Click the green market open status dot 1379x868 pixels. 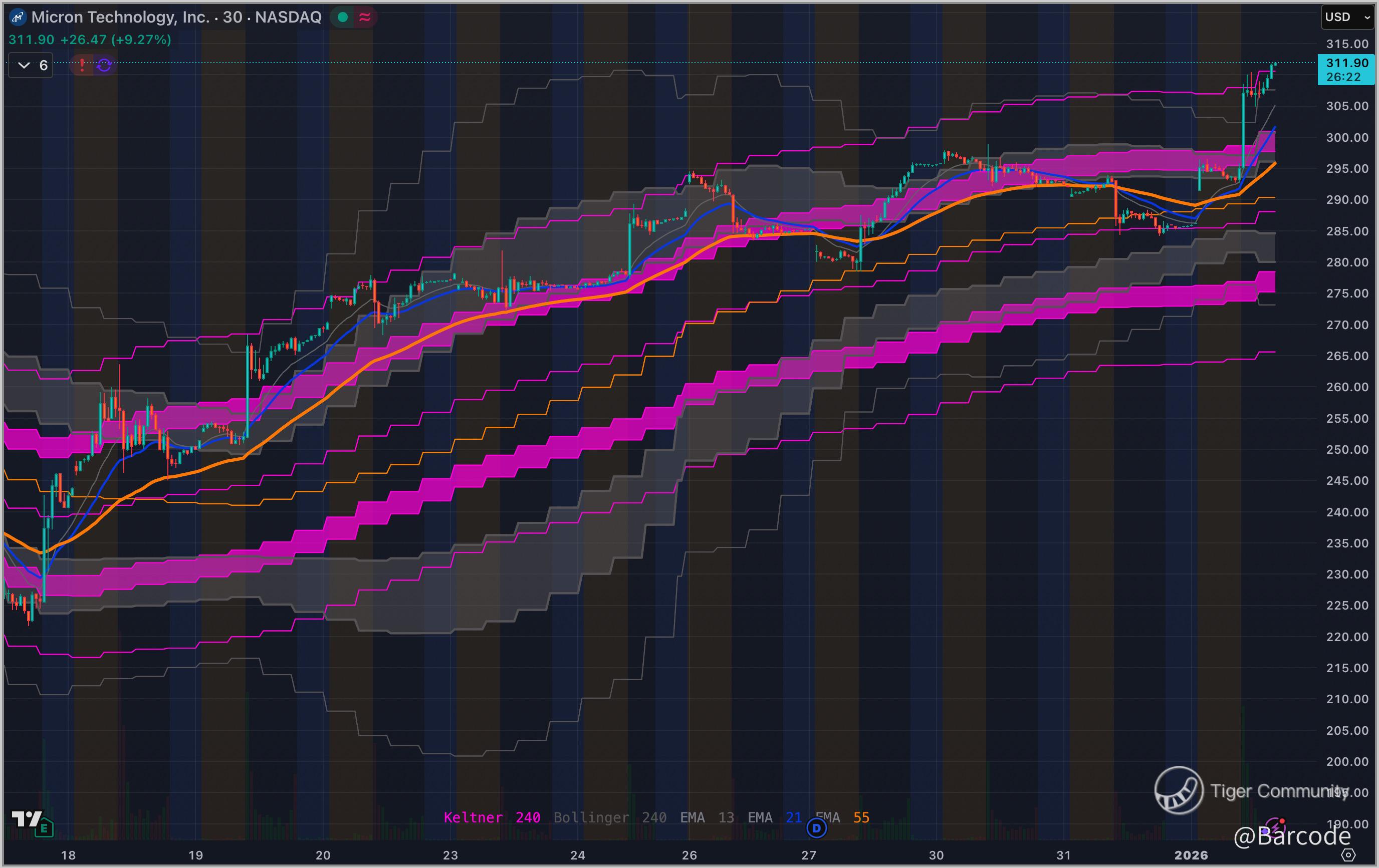coord(342,17)
